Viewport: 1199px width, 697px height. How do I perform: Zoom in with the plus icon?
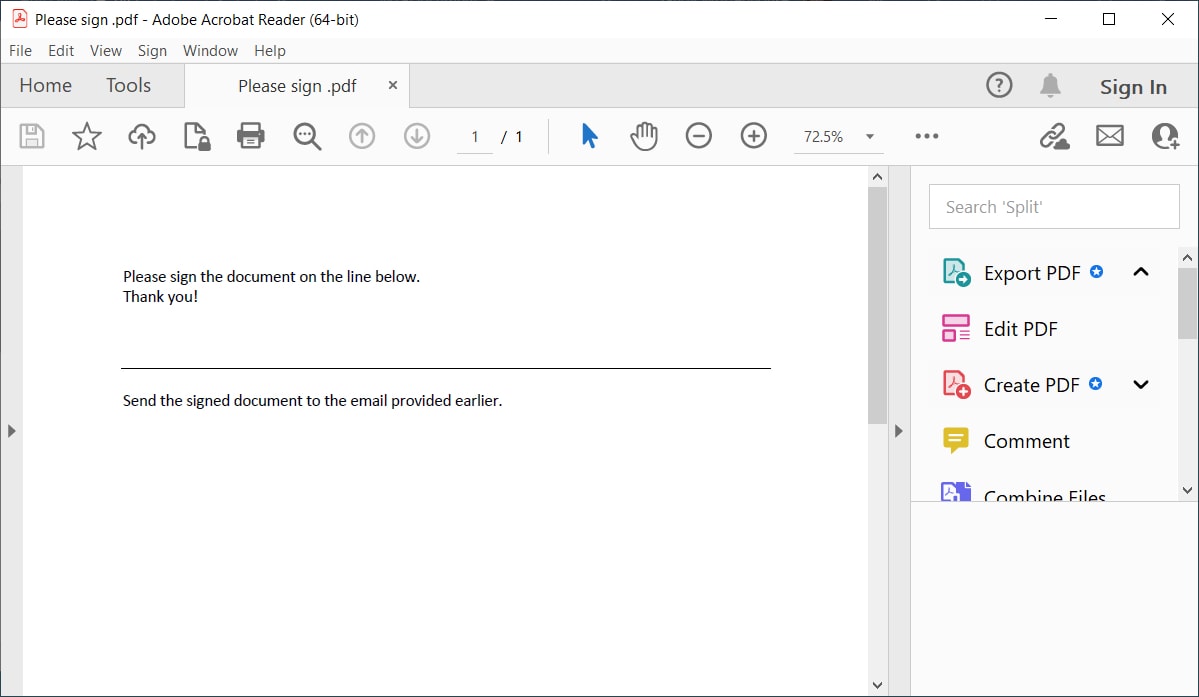753,136
